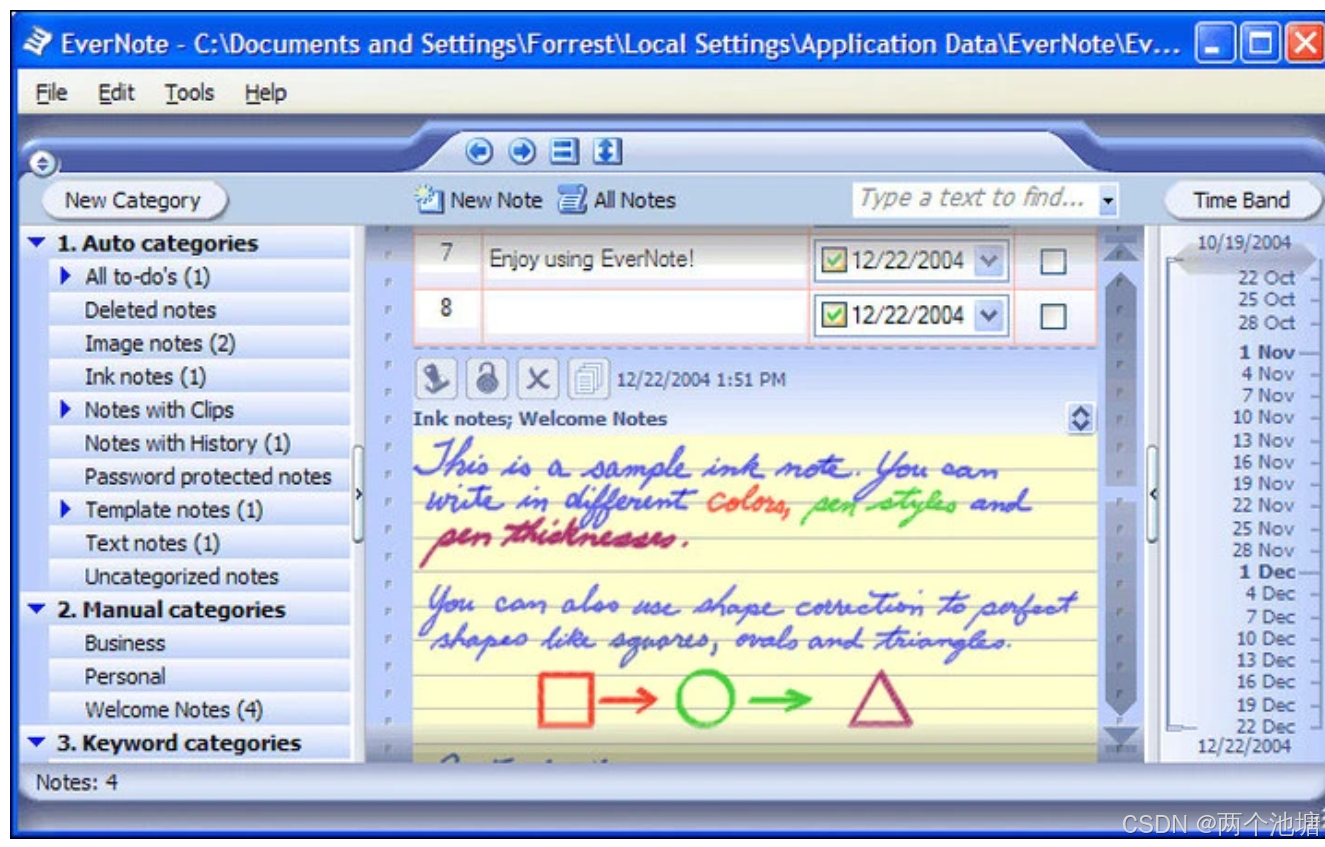The image size is (1325, 847).
Task: Open the Tools menu
Action: coord(189,93)
